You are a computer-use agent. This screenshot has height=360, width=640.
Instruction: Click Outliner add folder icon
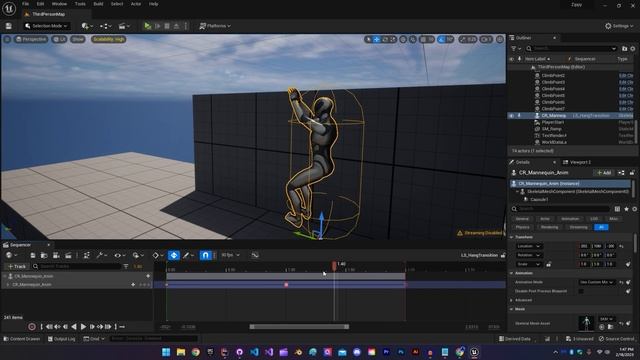tap(624, 49)
